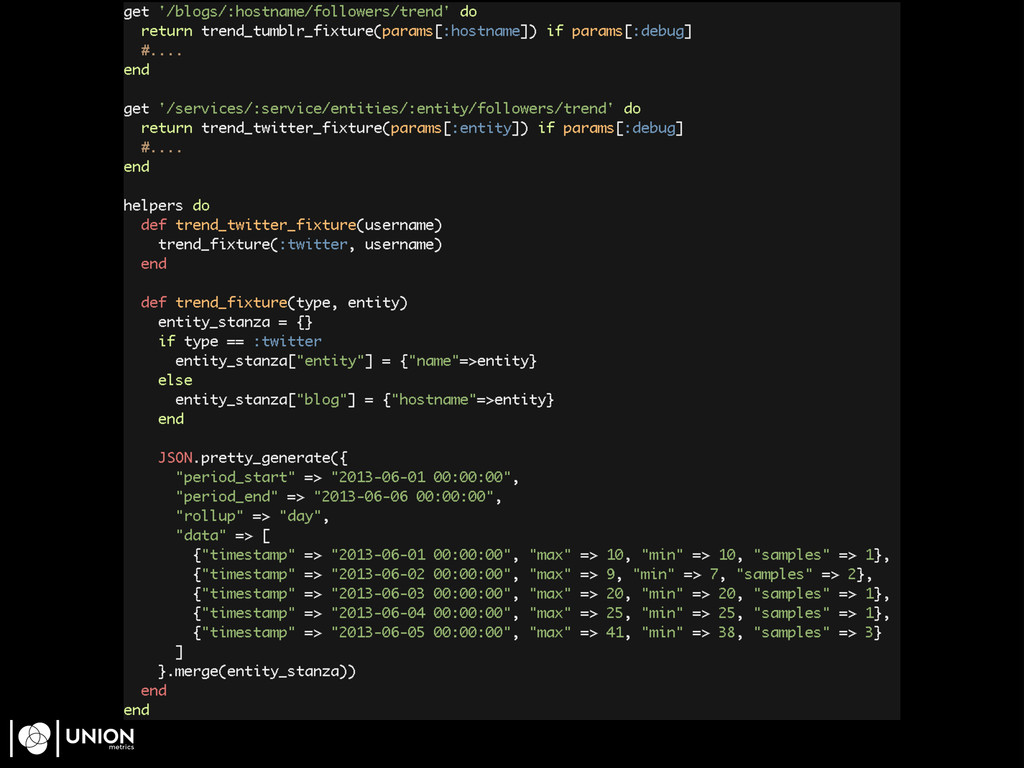This screenshot has width=1024, height=768.
Task: Click the "rollup" => "day" line
Action: tap(252, 517)
